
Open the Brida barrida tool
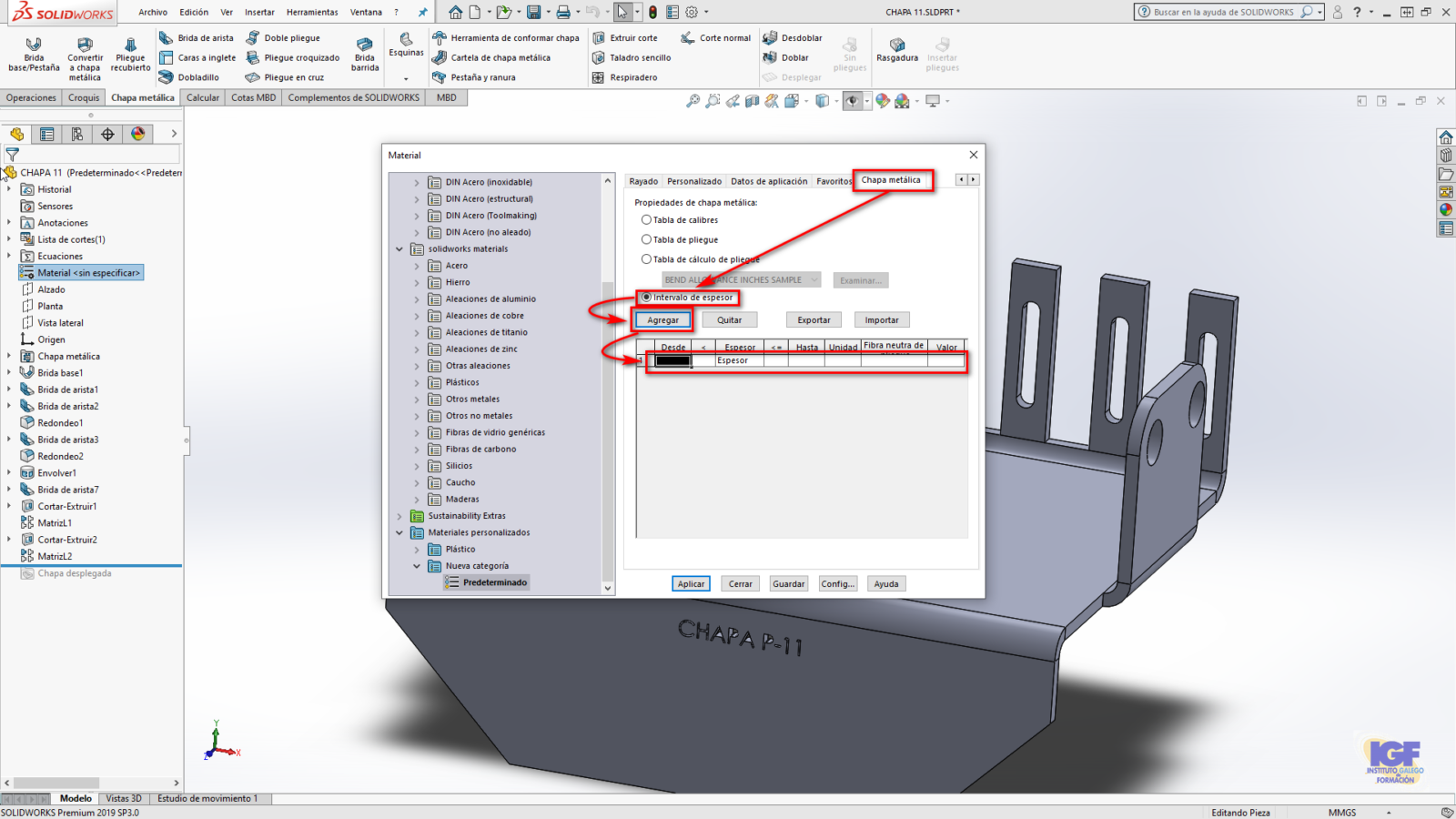(x=365, y=45)
